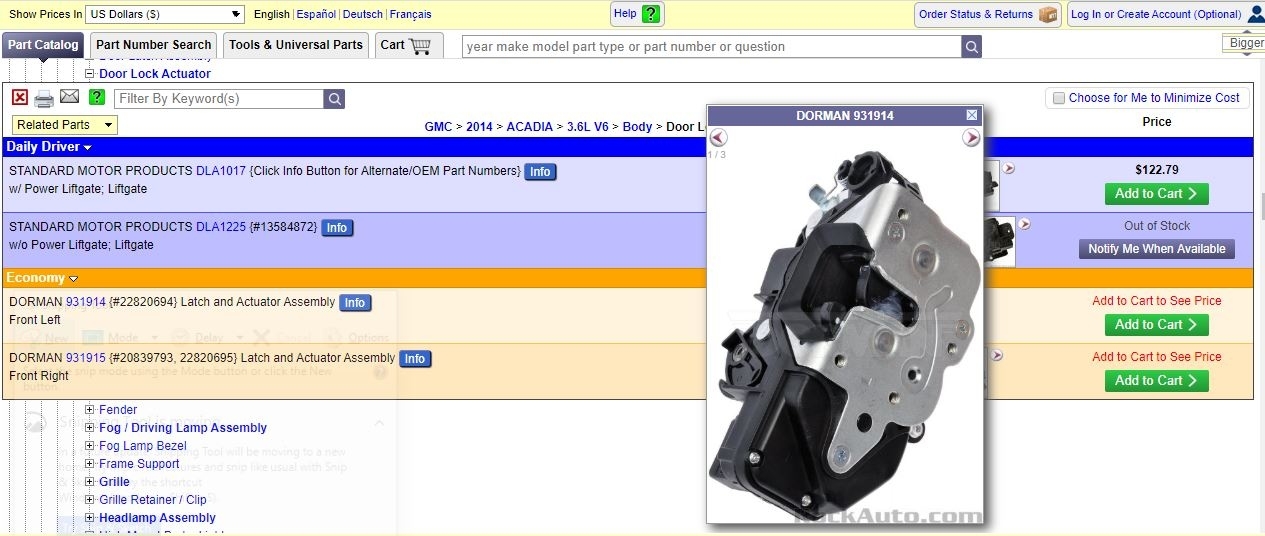This screenshot has height=536, width=1265.
Task: Click GMC in the breadcrumb
Action: click(438, 127)
